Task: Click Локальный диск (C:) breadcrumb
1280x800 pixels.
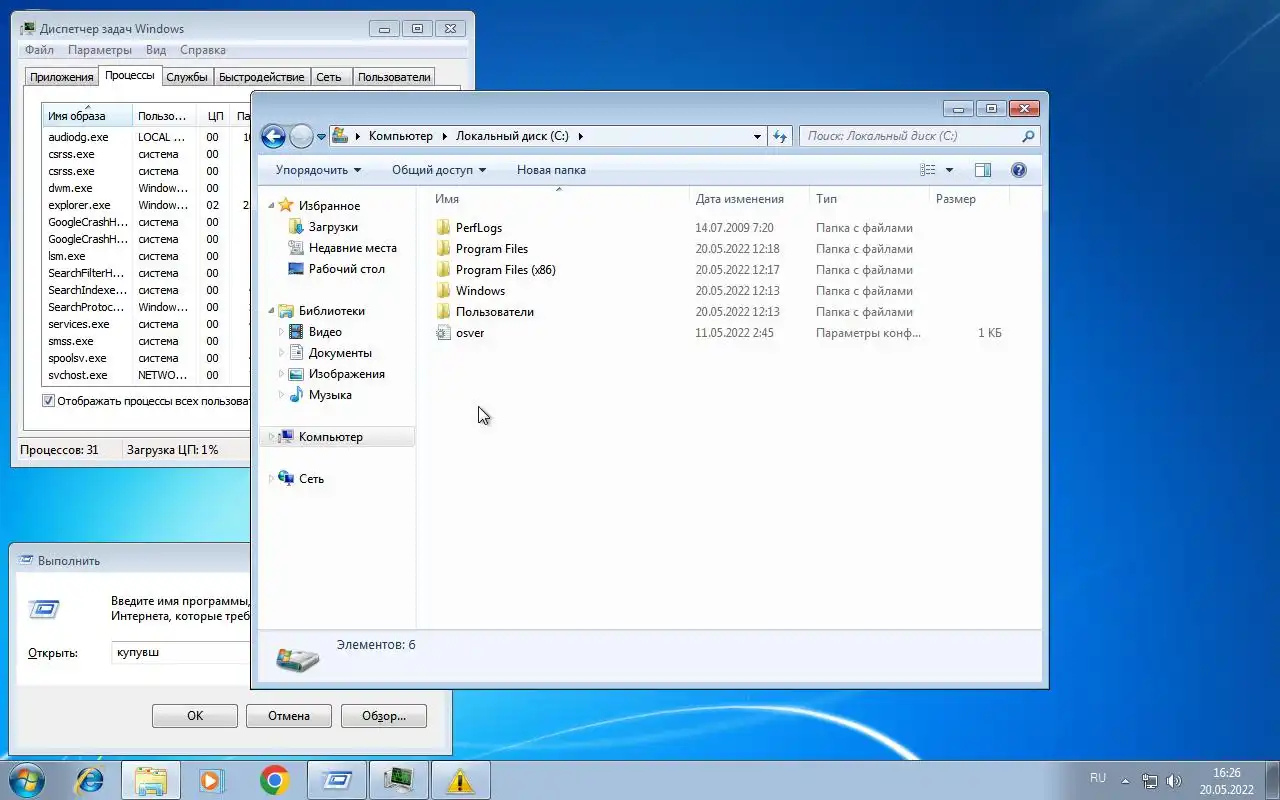Action: coord(512,136)
